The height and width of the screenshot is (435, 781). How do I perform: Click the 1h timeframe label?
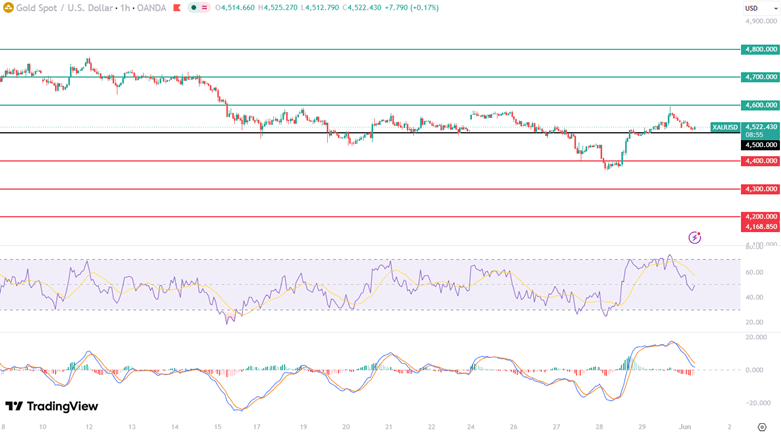125,8
